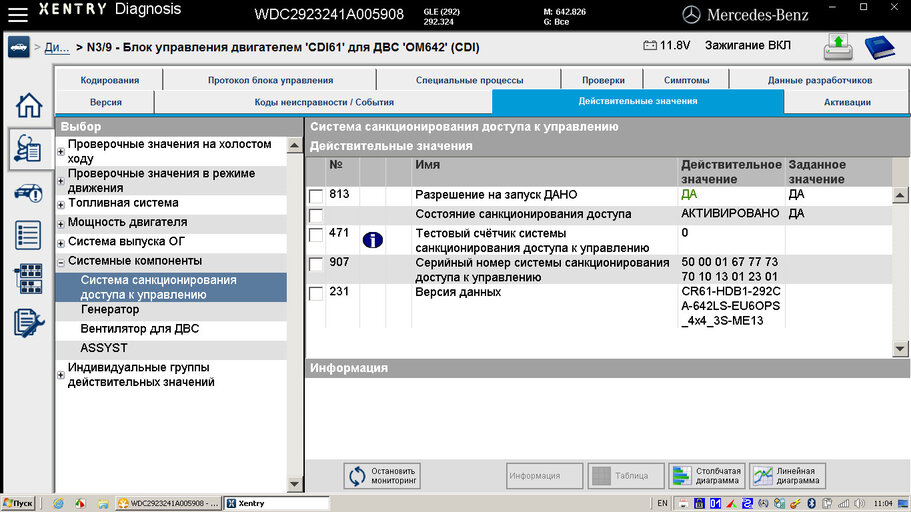
Task: Switch to the 'Симптомы' tab
Action: click(x=686, y=80)
